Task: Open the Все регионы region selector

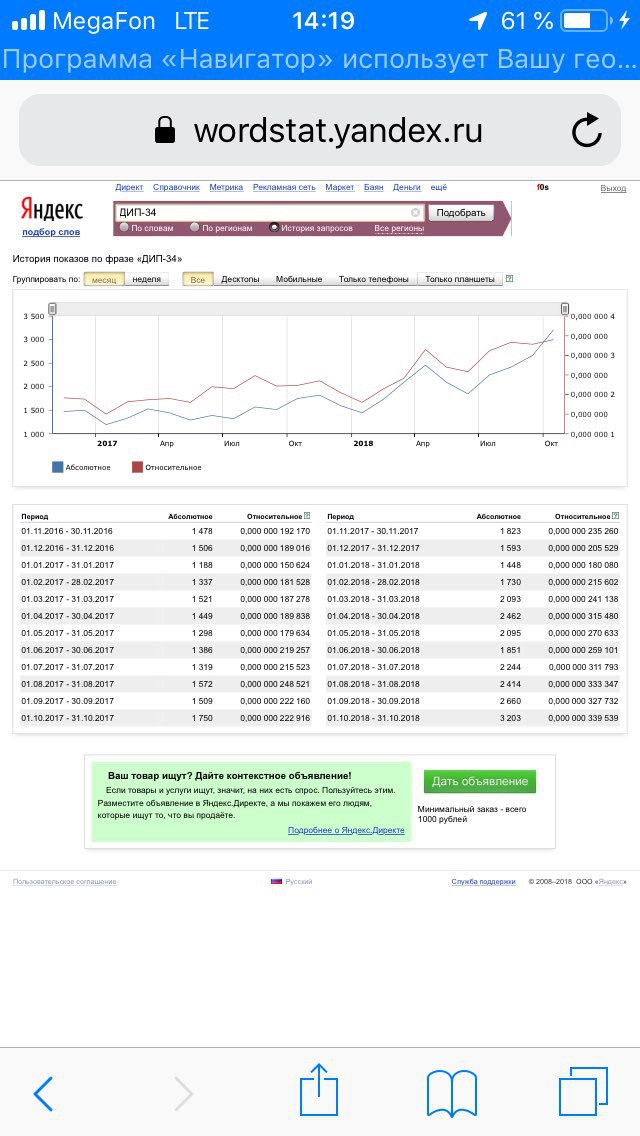Action: (399, 229)
